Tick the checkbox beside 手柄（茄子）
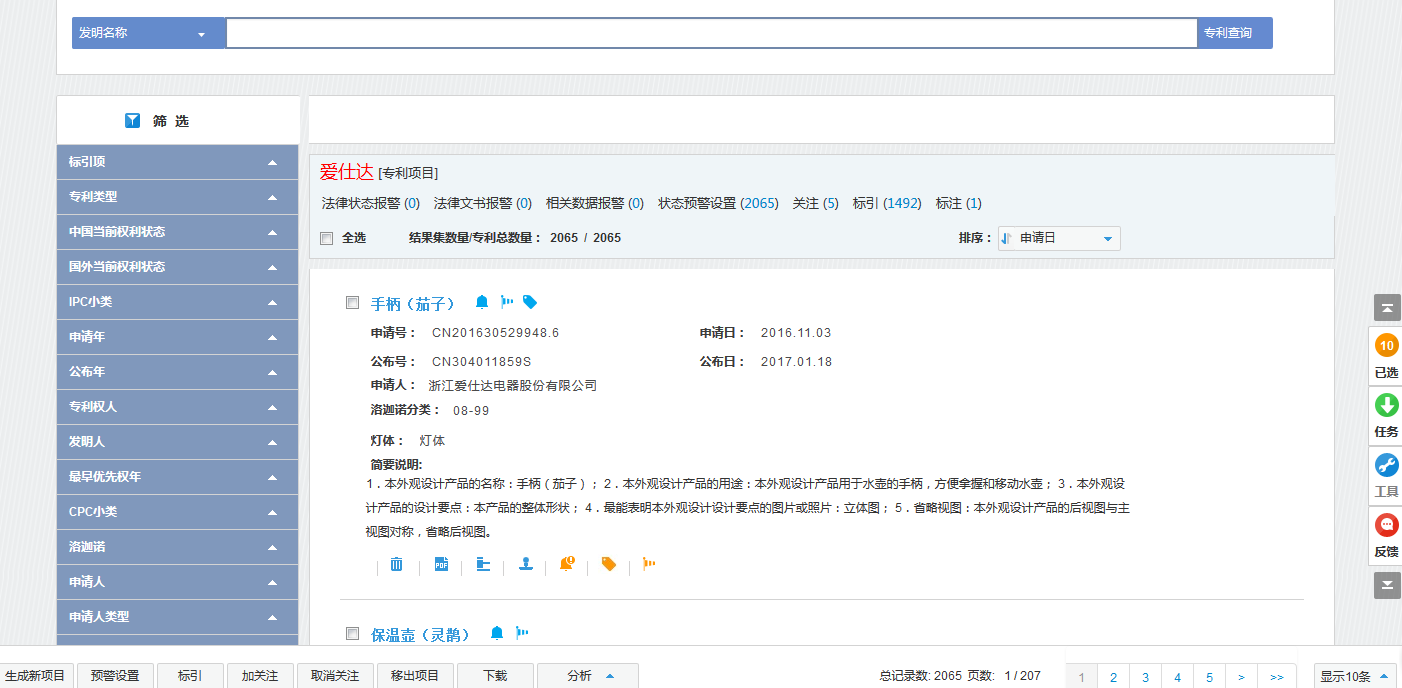Viewport: 1402px width, 688px height. [x=352, y=303]
